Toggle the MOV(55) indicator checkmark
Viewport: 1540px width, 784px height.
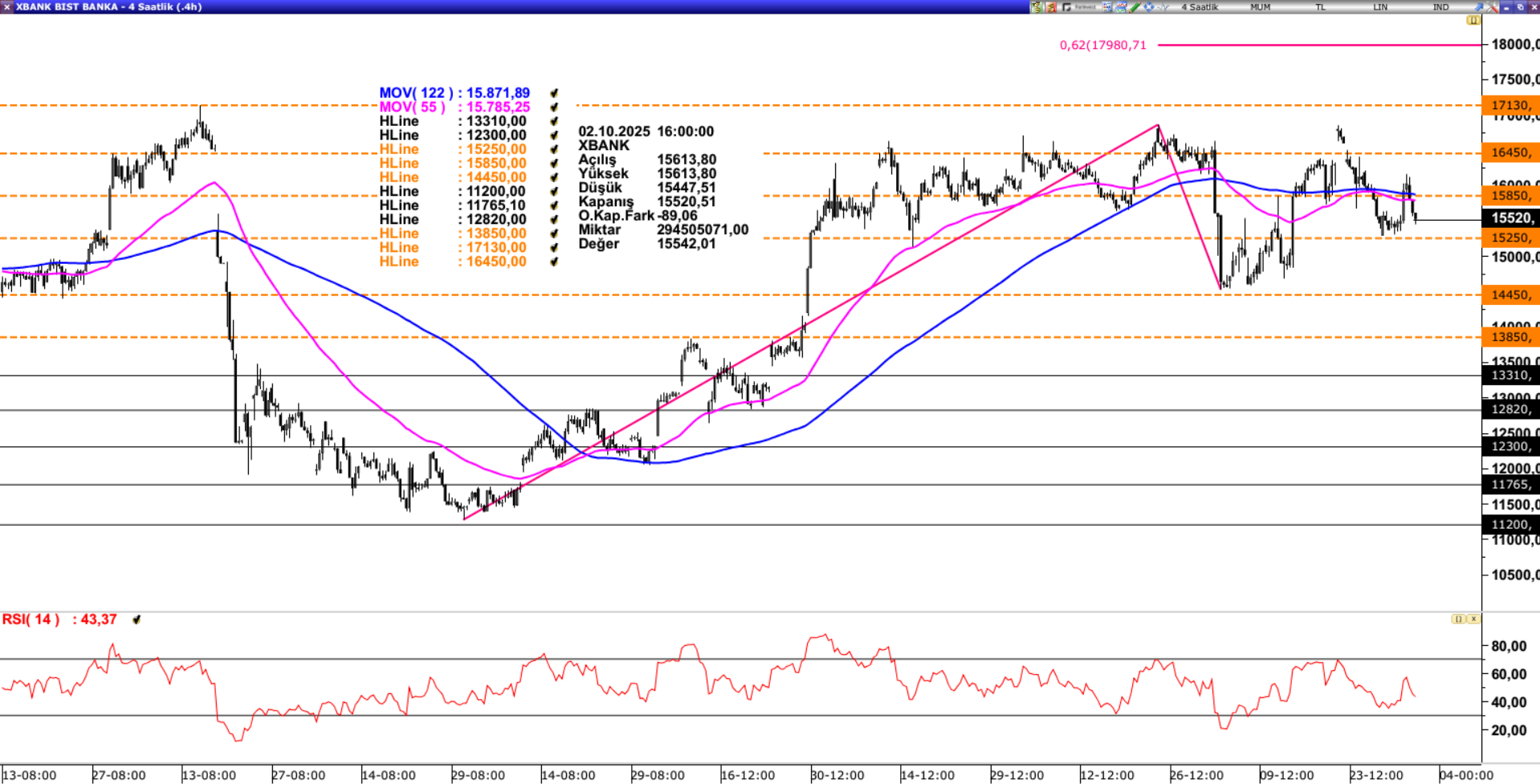[x=553, y=108]
